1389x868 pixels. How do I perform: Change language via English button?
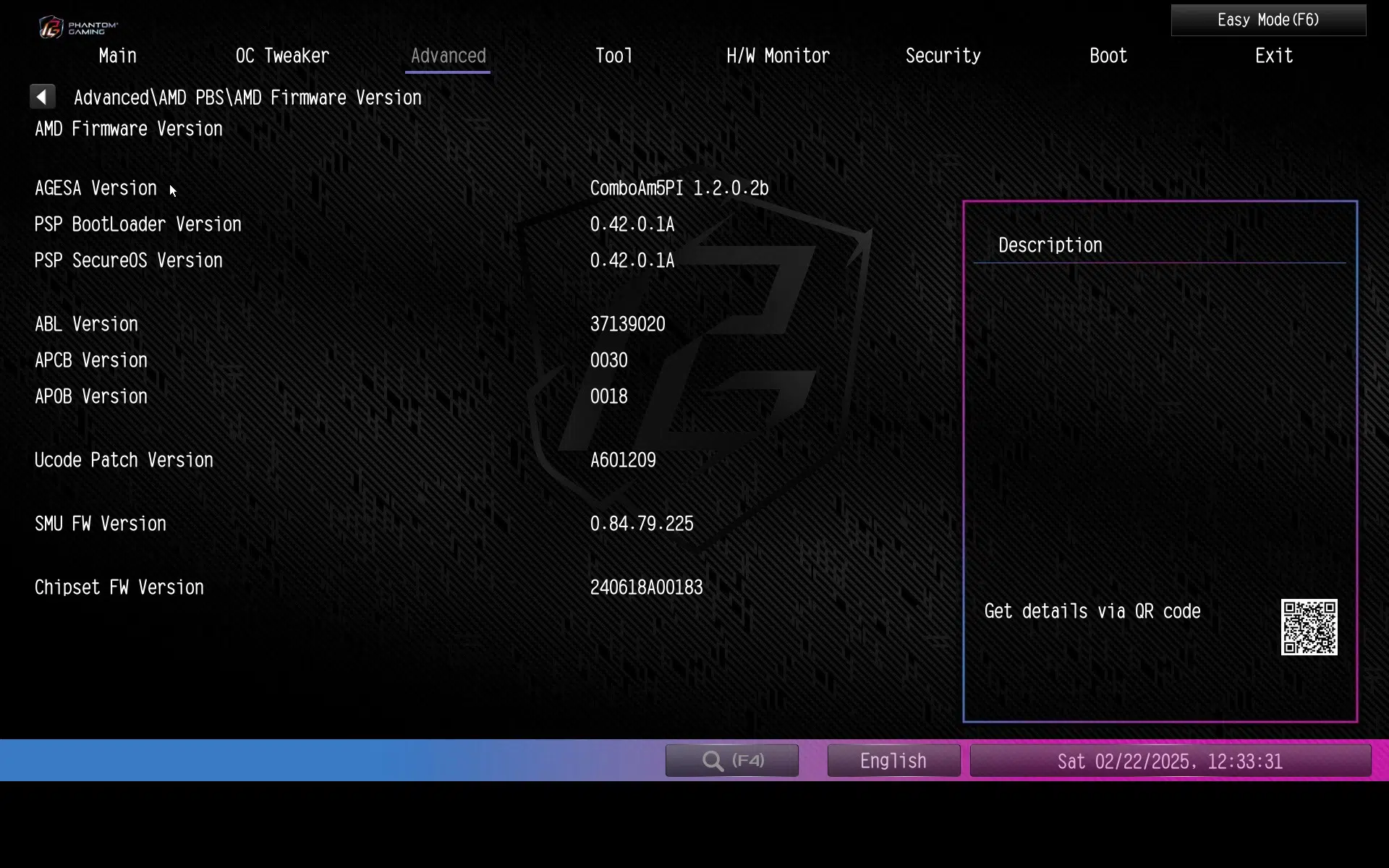pos(893,760)
